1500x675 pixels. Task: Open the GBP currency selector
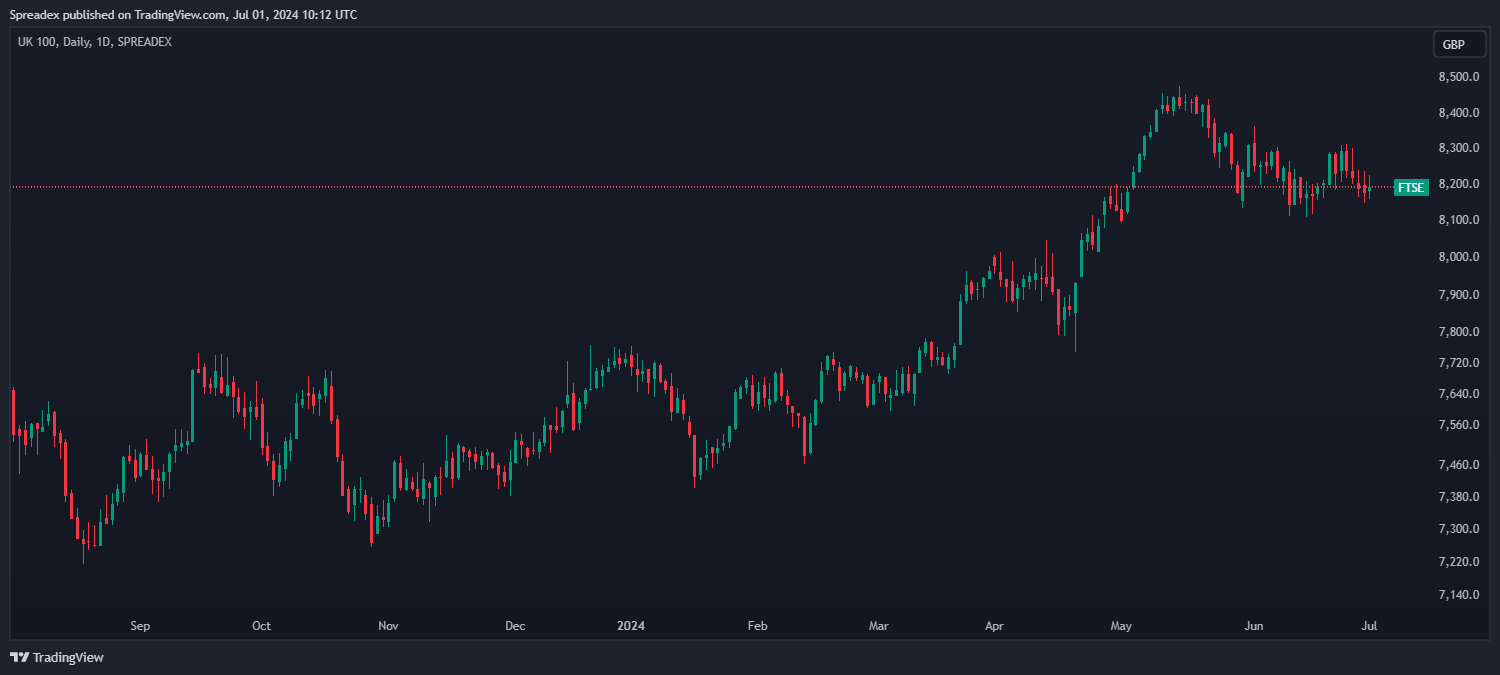pyautogui.click(x=1459, y=45)
